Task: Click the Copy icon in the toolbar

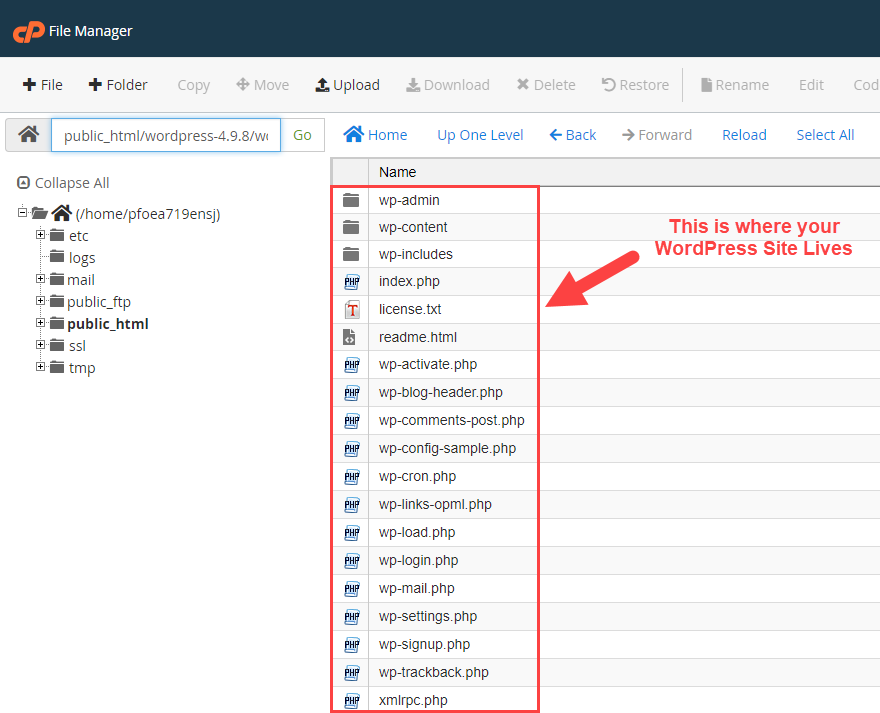Action: coord(193,85)
